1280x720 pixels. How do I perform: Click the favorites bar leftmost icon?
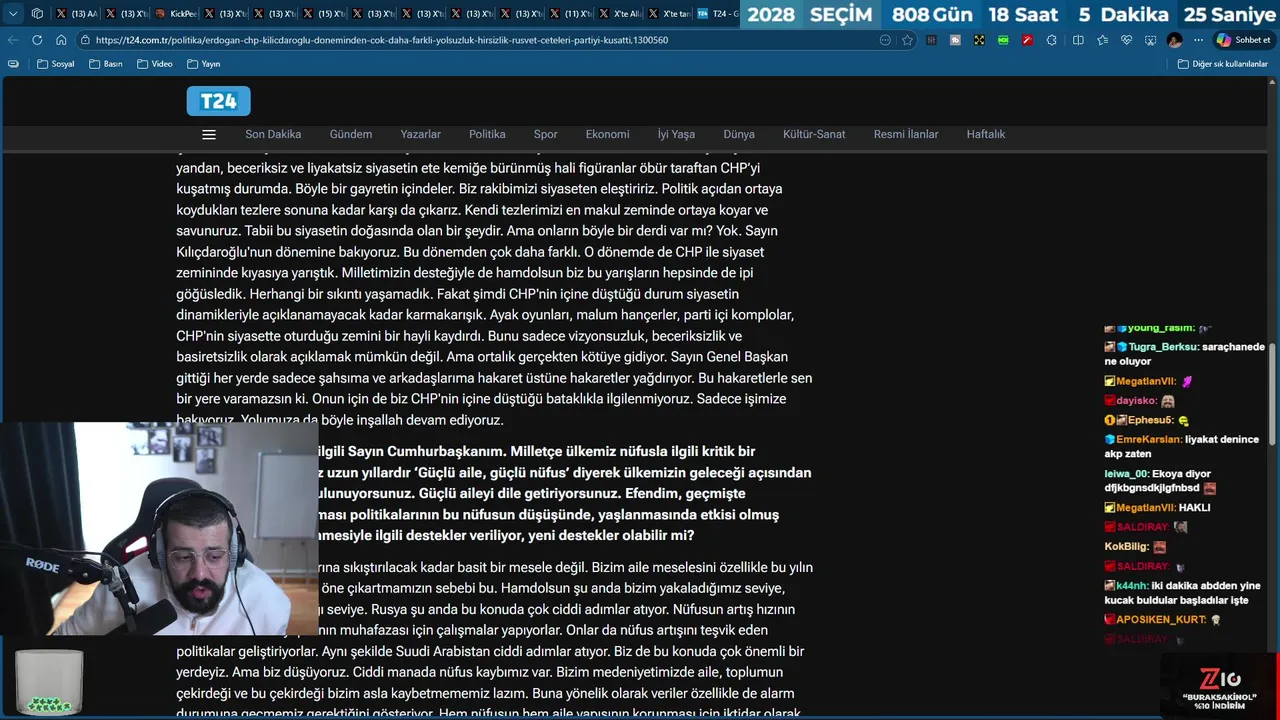point(13,64)
